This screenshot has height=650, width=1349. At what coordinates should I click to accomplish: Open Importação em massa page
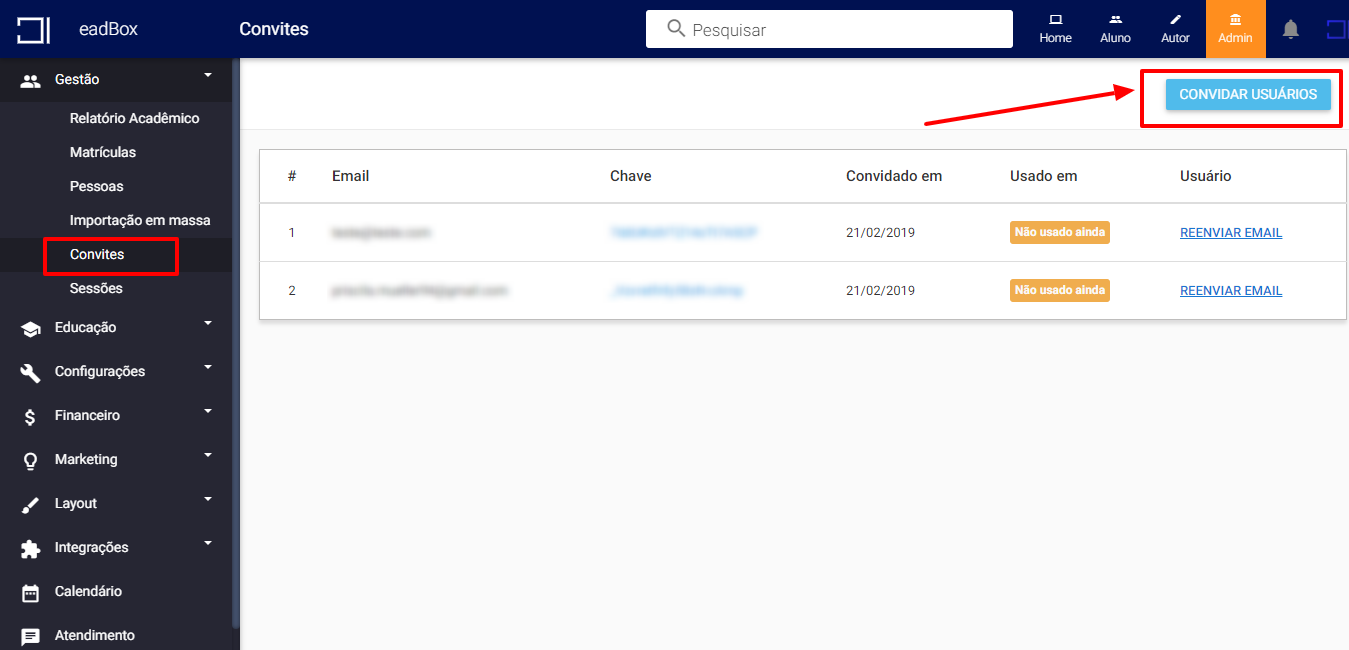tap(140, 220)
